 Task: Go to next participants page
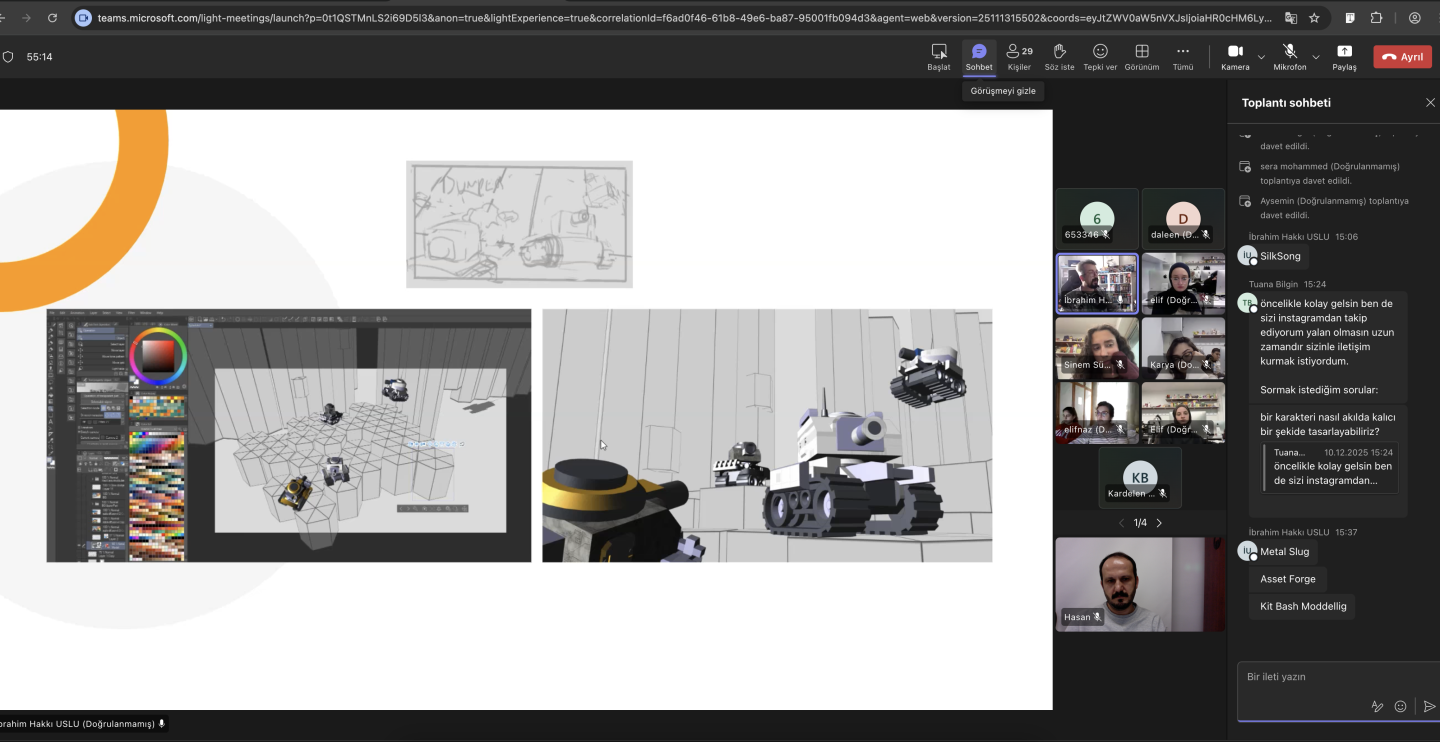click(x=1159, y=523)
